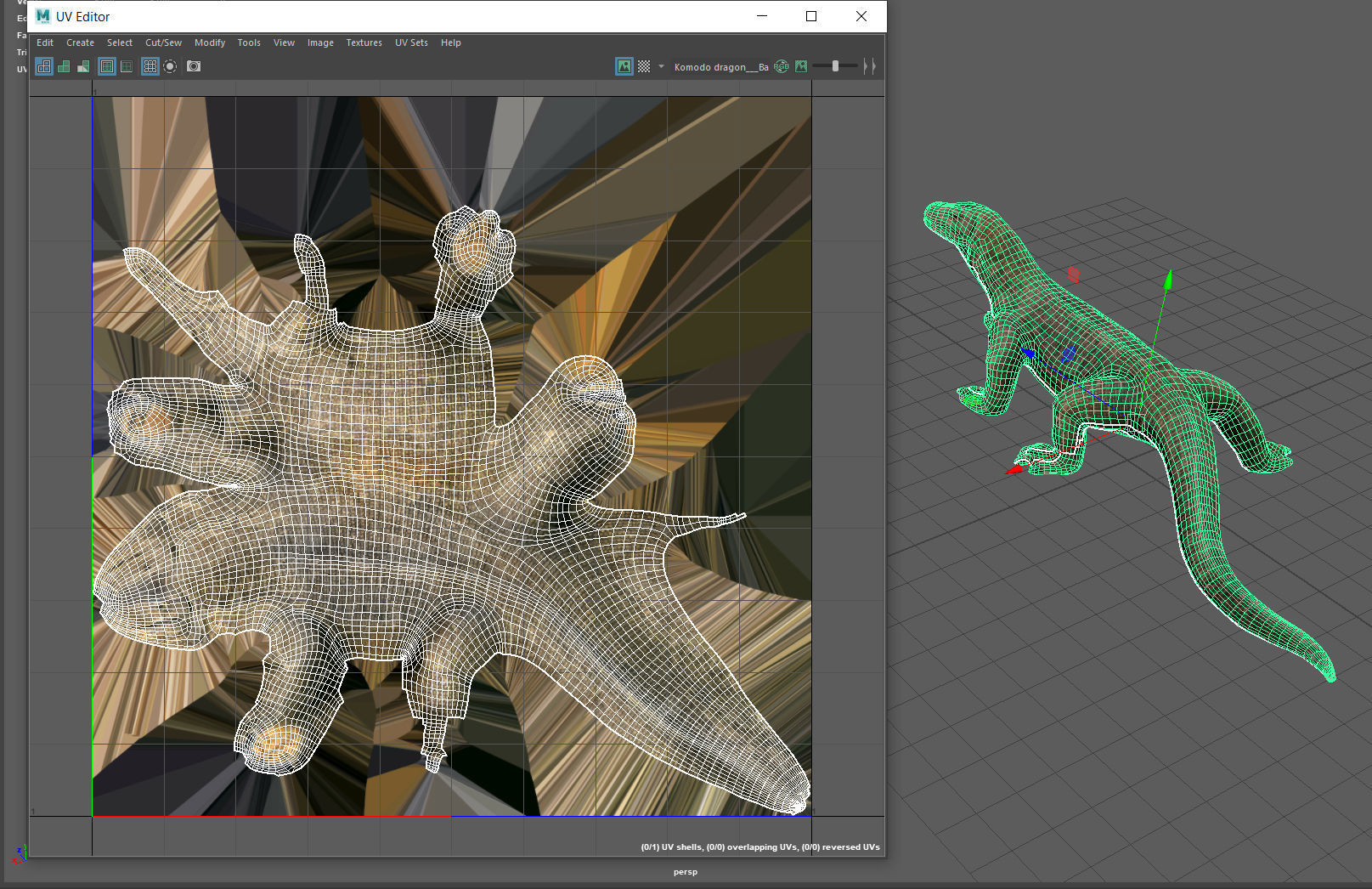The width and height of the screenshot is (1372, 889).
Task: Toggle checker pattern display icon
Action: coord(644,66)
